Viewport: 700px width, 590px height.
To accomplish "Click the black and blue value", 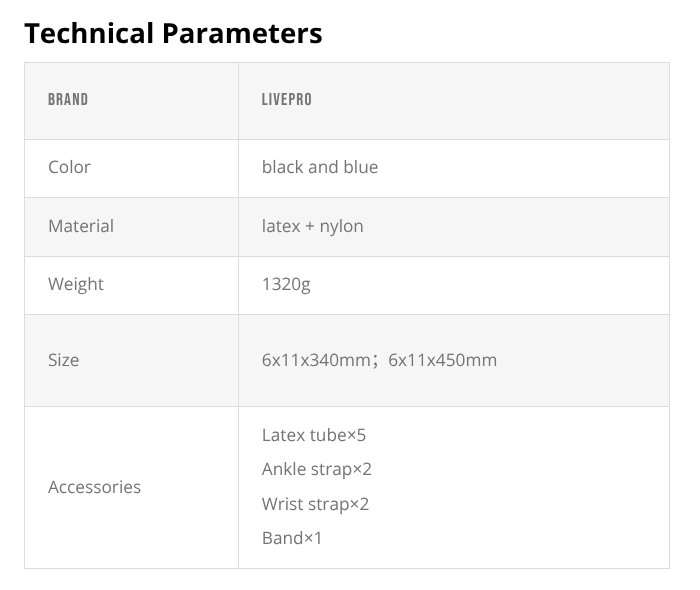I will point(320,167).
